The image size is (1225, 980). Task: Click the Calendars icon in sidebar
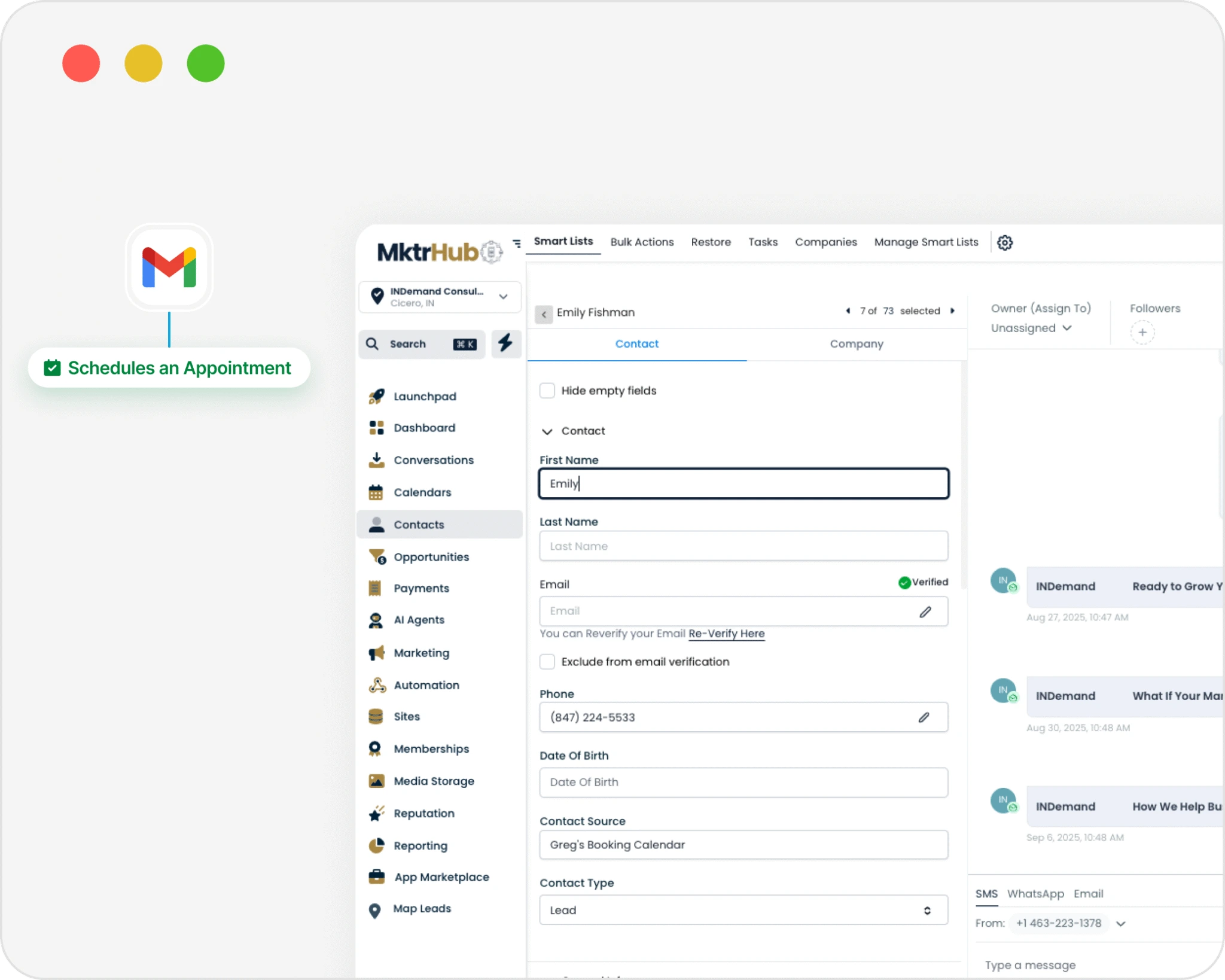point(376,492)
